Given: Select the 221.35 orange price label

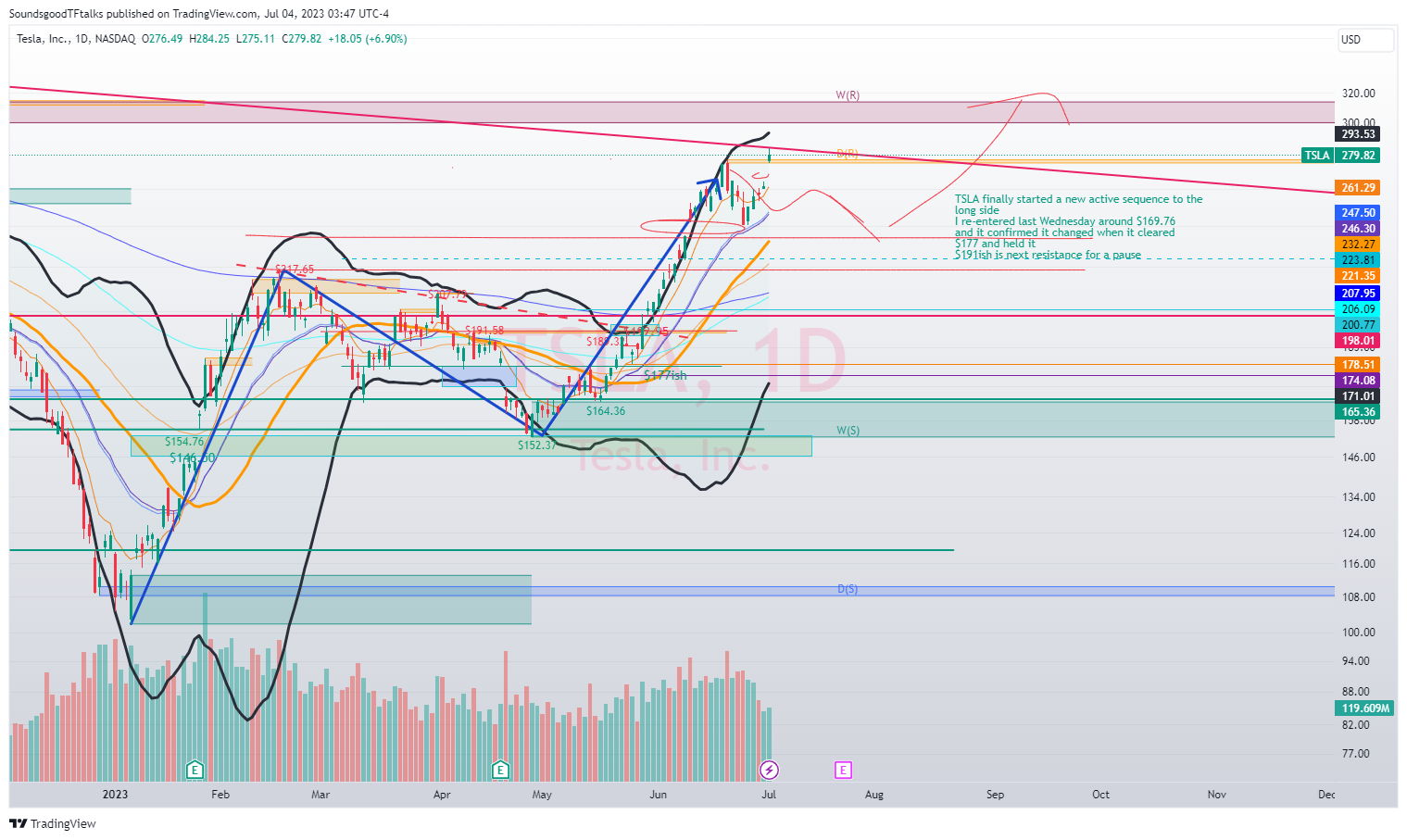Looking at the screenshot, I should point(1358,276).
